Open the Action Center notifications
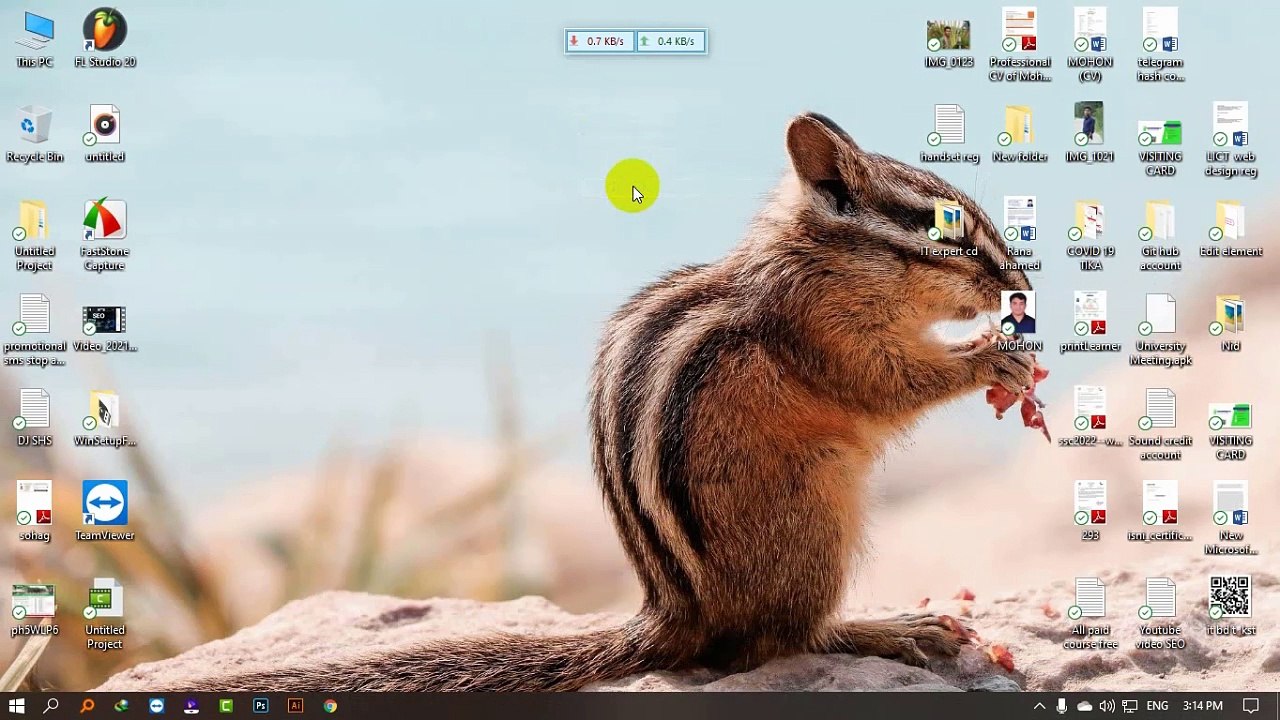Viewport: 1280px width, 720px height. click(1251, 706)
